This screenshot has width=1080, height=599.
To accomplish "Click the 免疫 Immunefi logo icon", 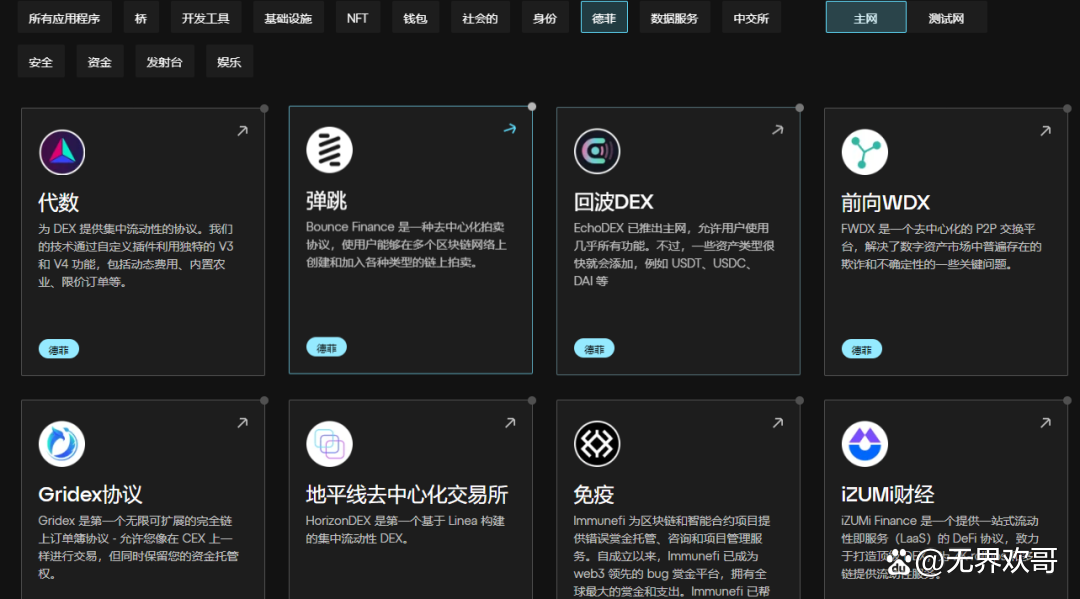I will [597, 444].
